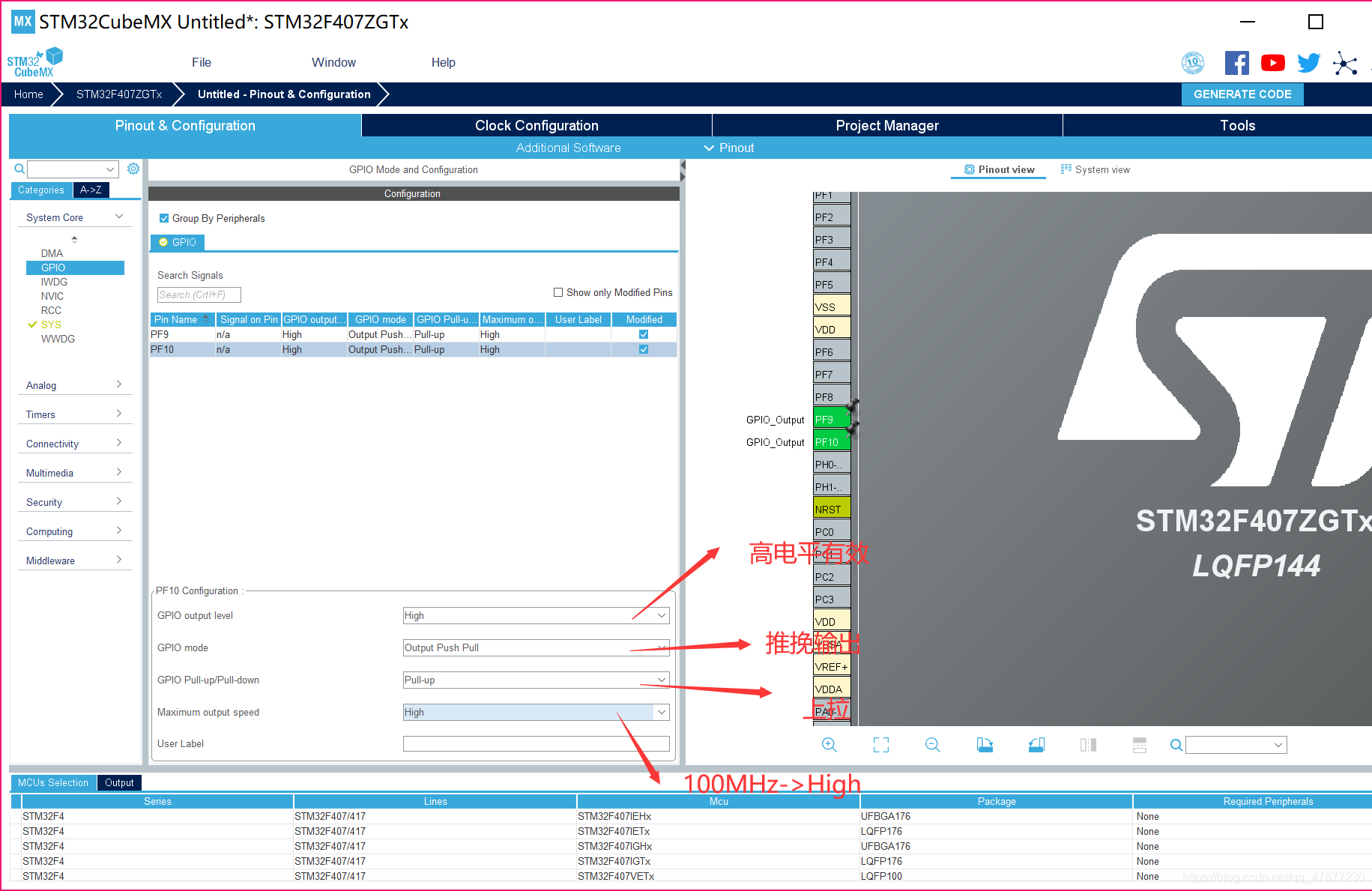
Task: Open the Maximum output speed dropdown
Action: (x=536, y=712)
